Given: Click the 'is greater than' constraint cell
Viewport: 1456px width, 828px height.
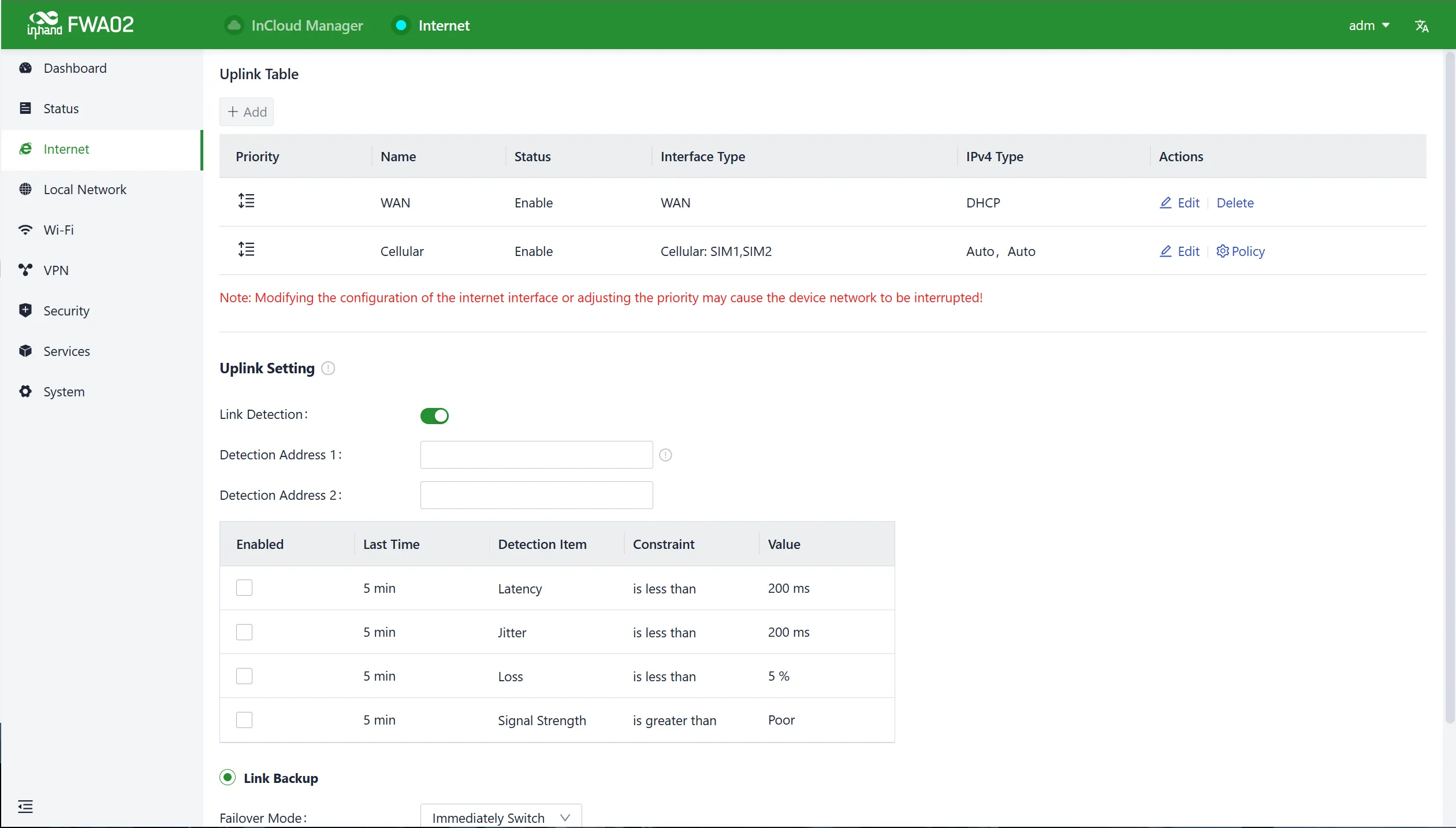Looking at the screenshot, I should point(675,721).
